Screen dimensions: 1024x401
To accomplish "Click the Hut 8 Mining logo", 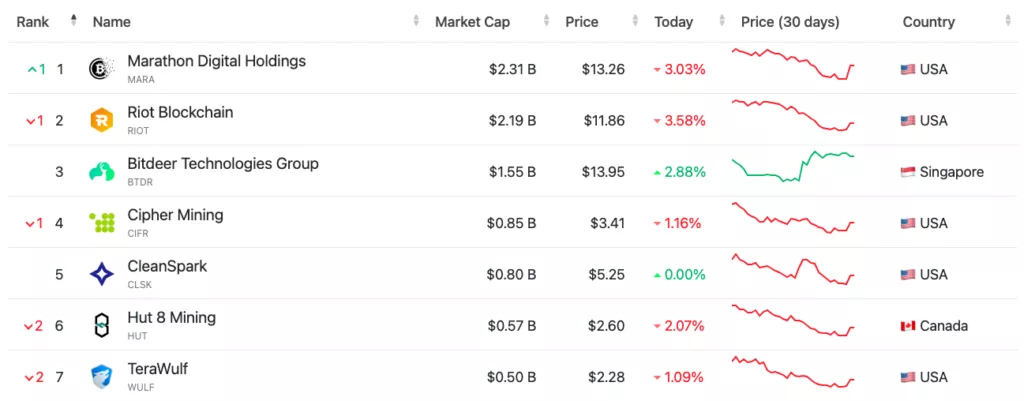I will (x=101, y=326).
